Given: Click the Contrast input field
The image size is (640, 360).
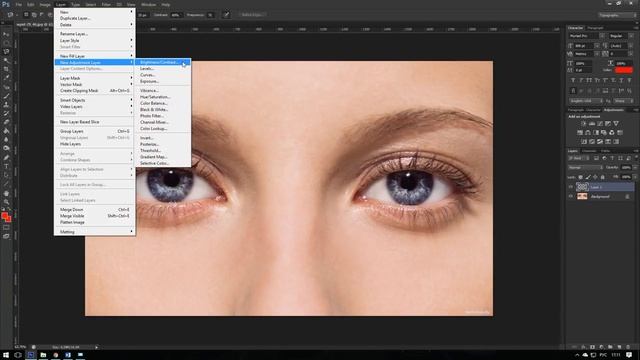Looking at the screenshot, I should [176, 15].
